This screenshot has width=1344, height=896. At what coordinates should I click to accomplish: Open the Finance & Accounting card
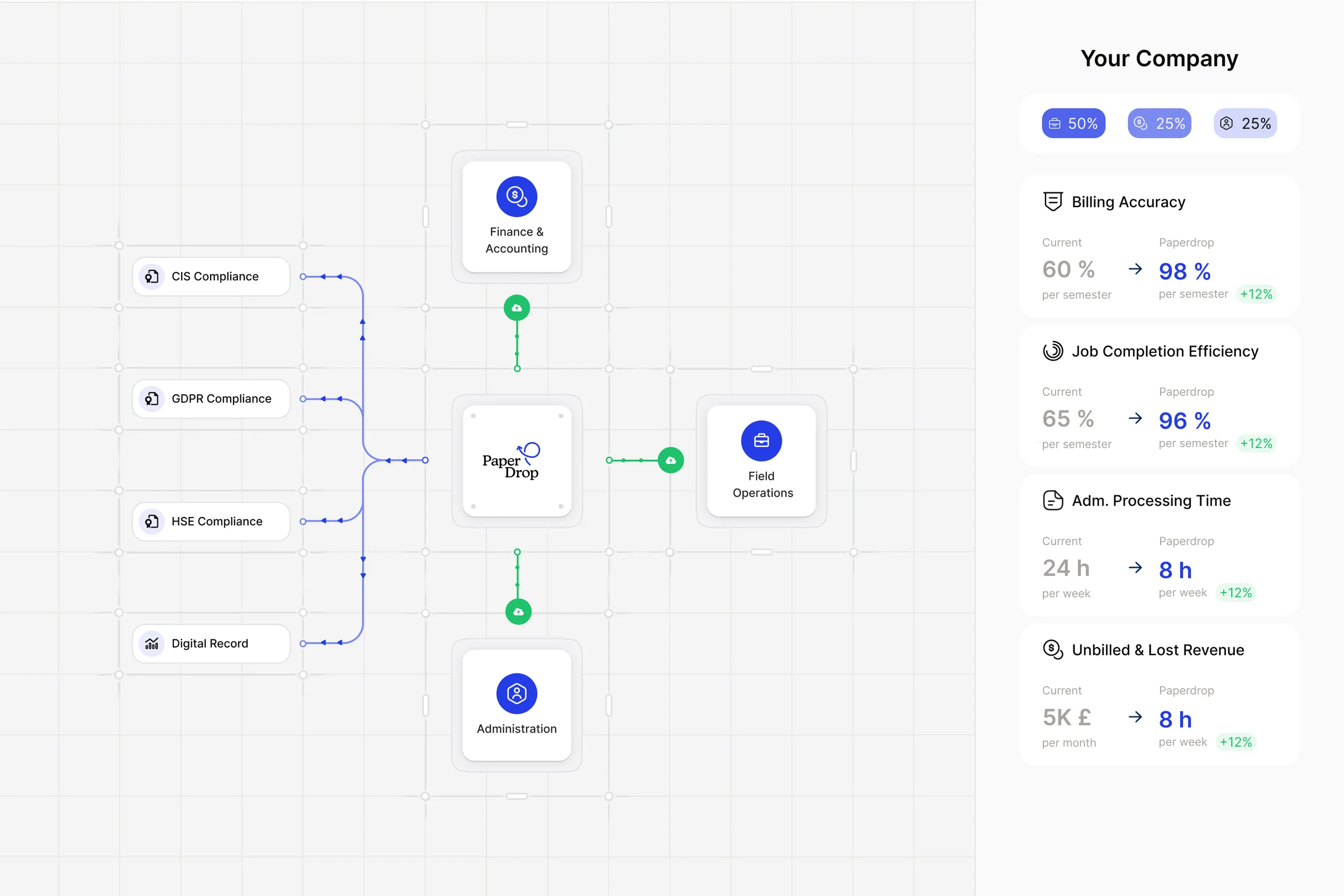[x=517, y=217]
